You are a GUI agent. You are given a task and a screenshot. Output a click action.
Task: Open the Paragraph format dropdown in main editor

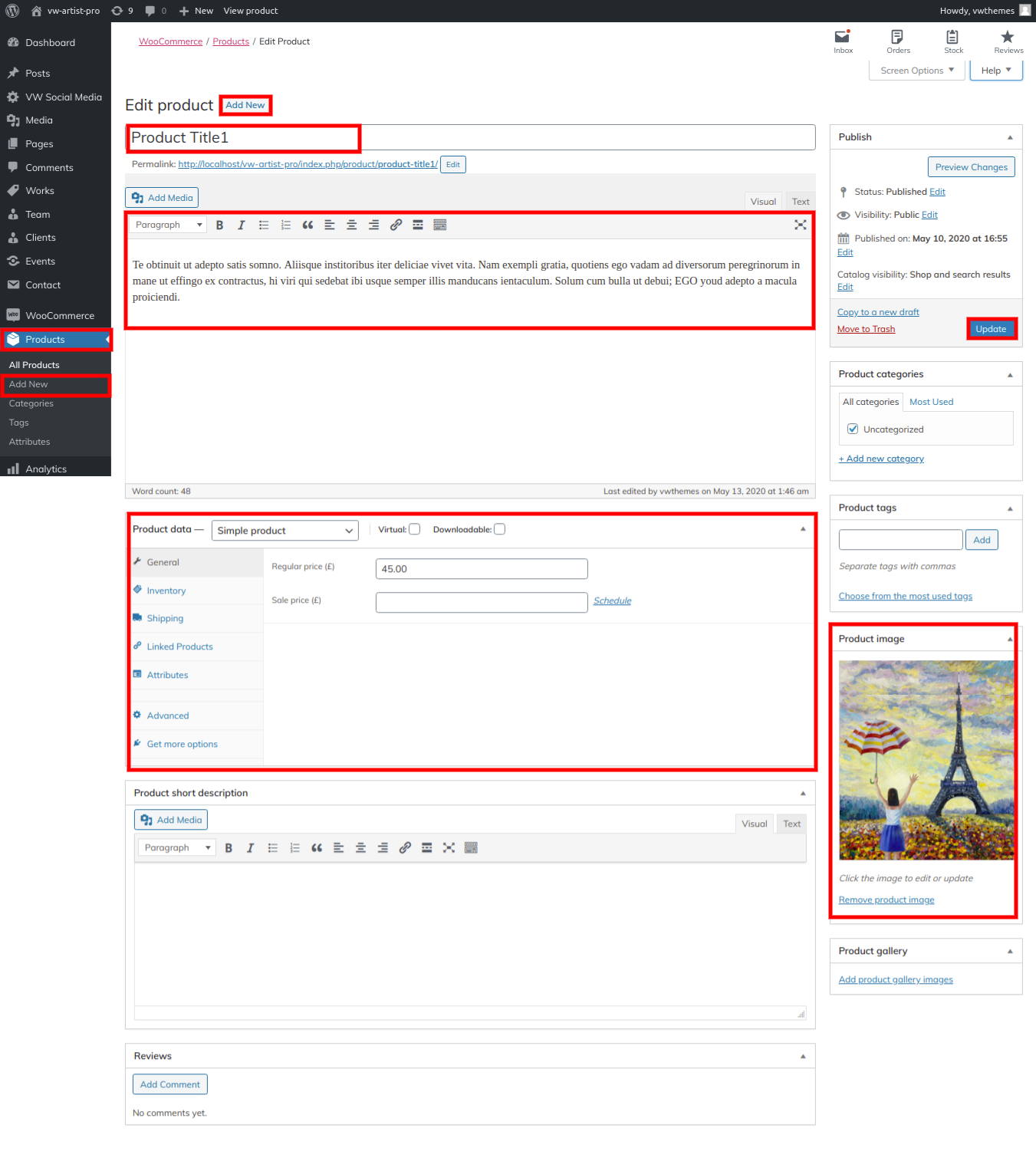coord(168,225)
